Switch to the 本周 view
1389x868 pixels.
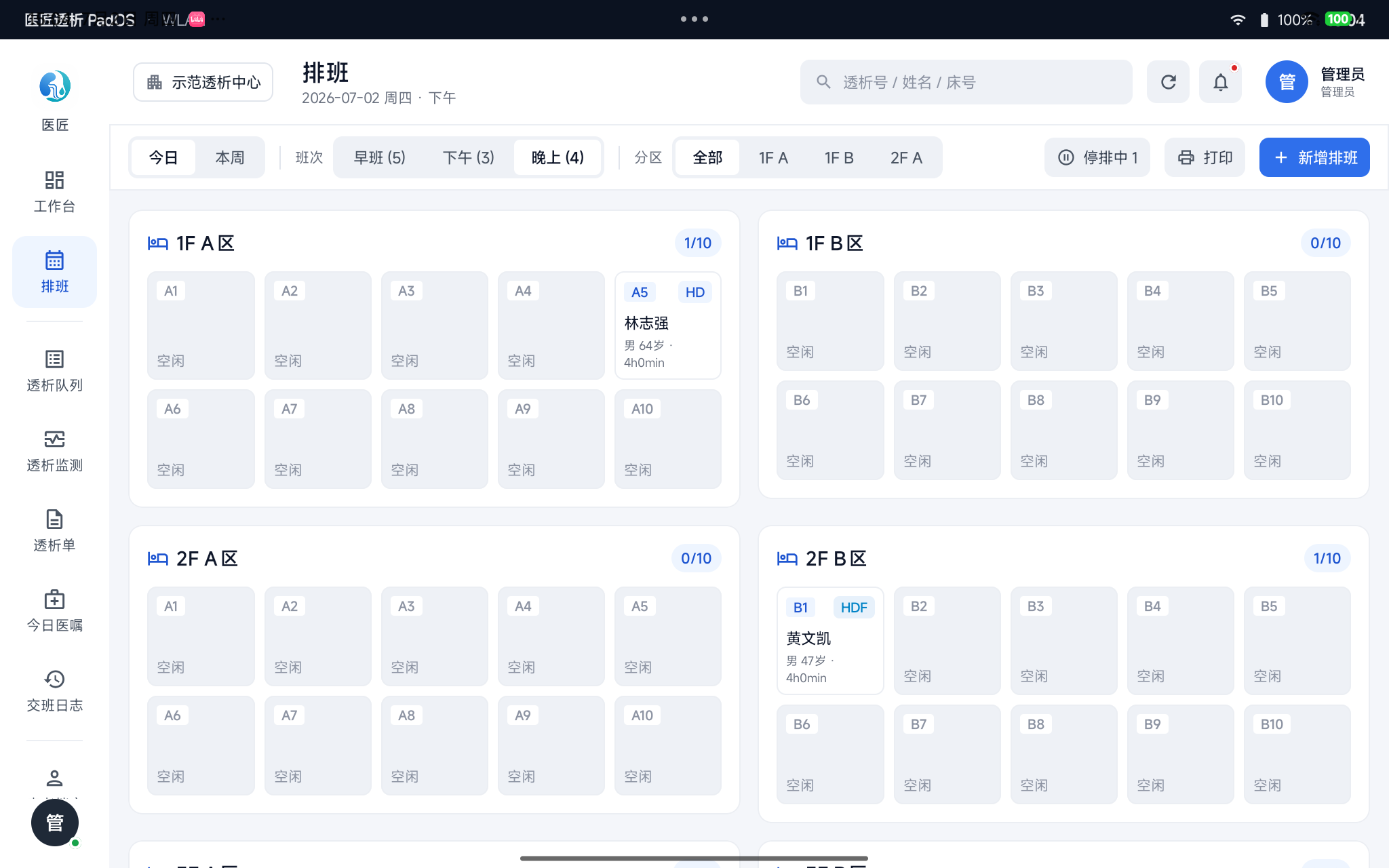[230, 158]
